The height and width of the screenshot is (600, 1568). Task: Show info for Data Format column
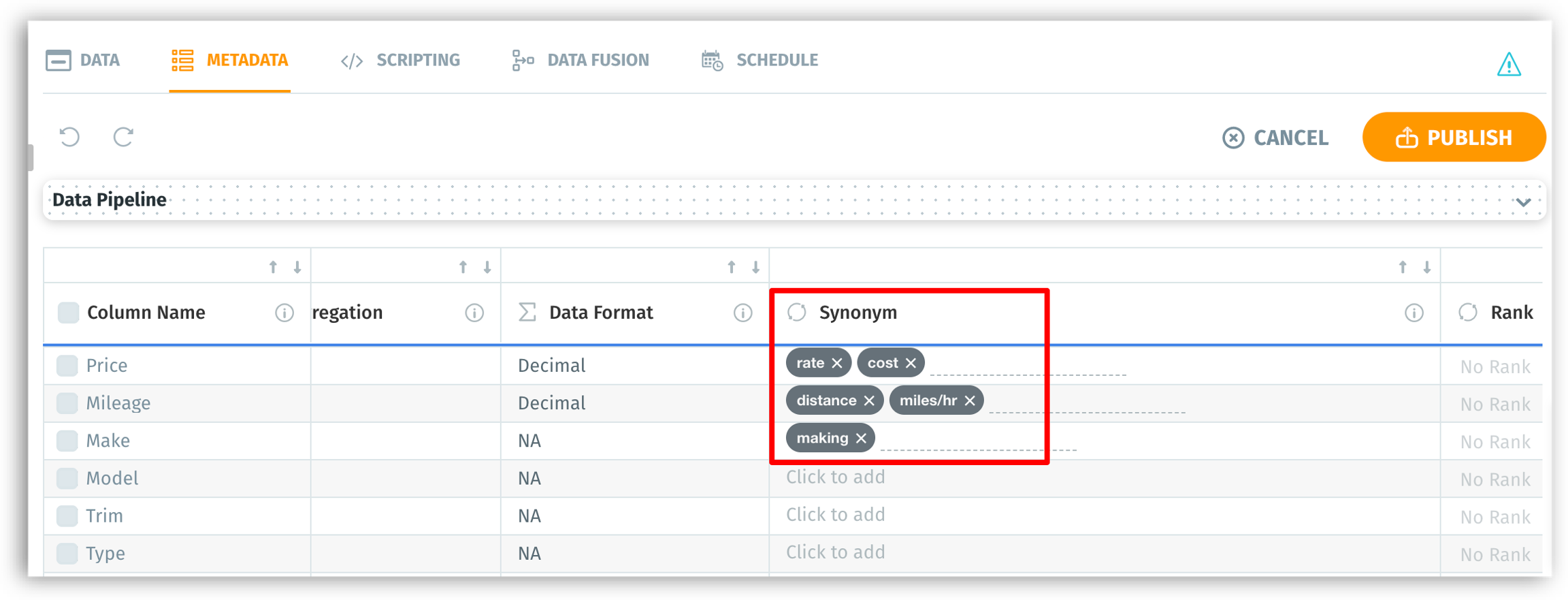tap(742, 313)
